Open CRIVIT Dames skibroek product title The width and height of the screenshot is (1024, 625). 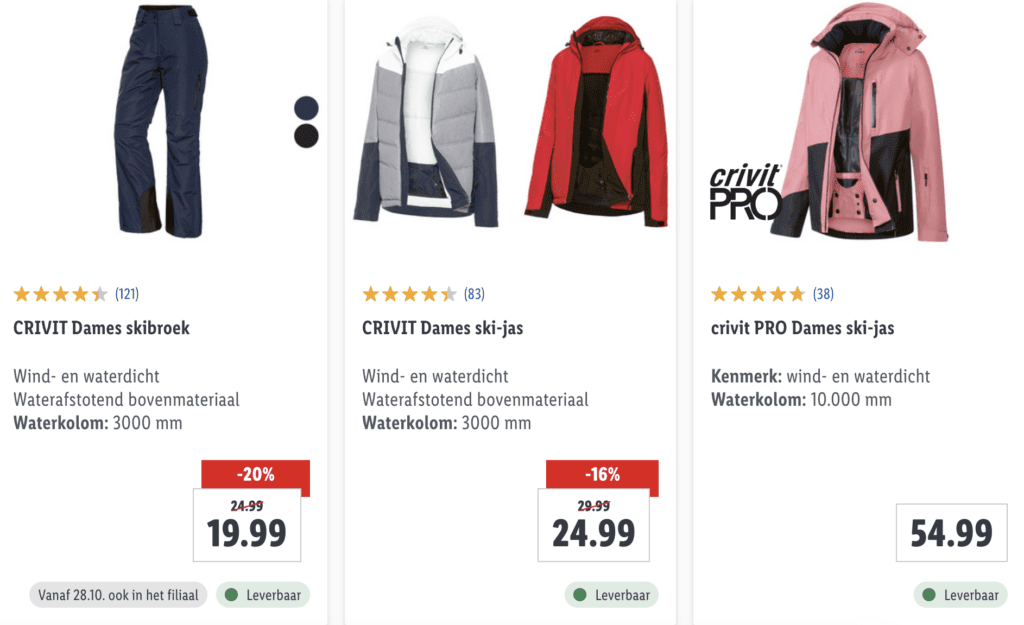101,328
